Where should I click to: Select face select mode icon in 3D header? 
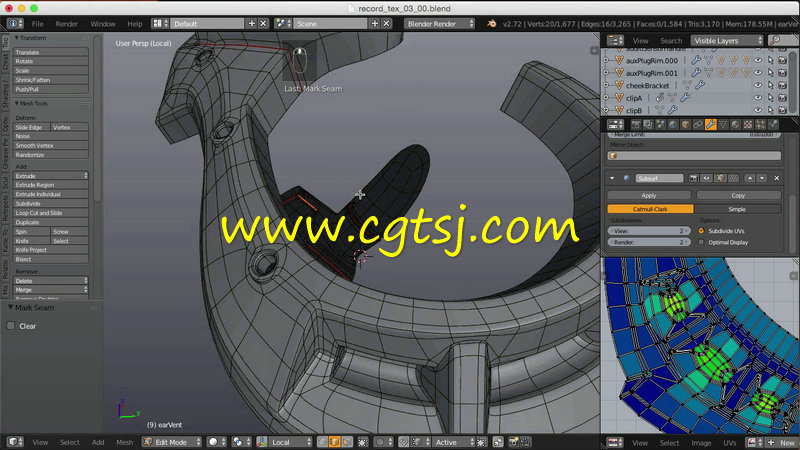[x=347, y=442]
